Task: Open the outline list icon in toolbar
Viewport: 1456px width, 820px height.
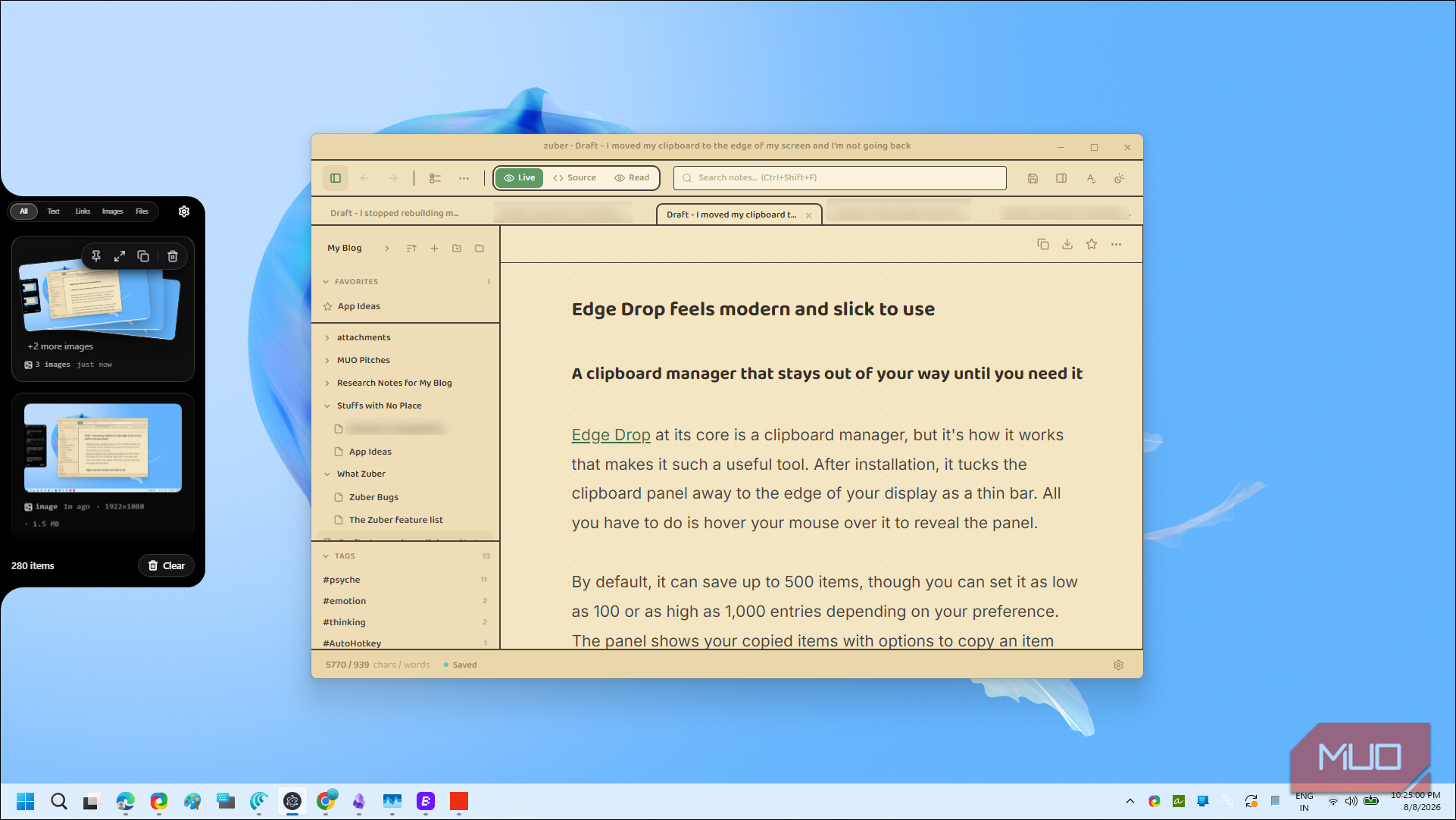Action: coord(435,178)
